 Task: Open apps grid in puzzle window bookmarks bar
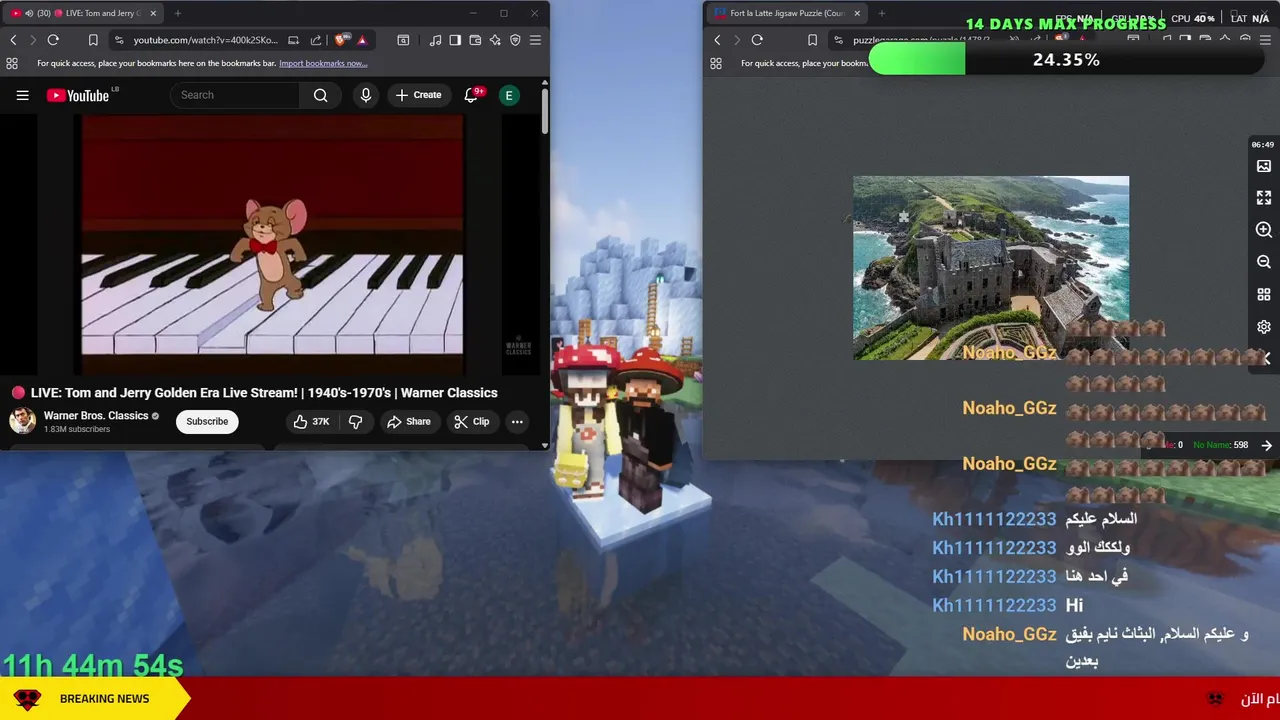716,63
